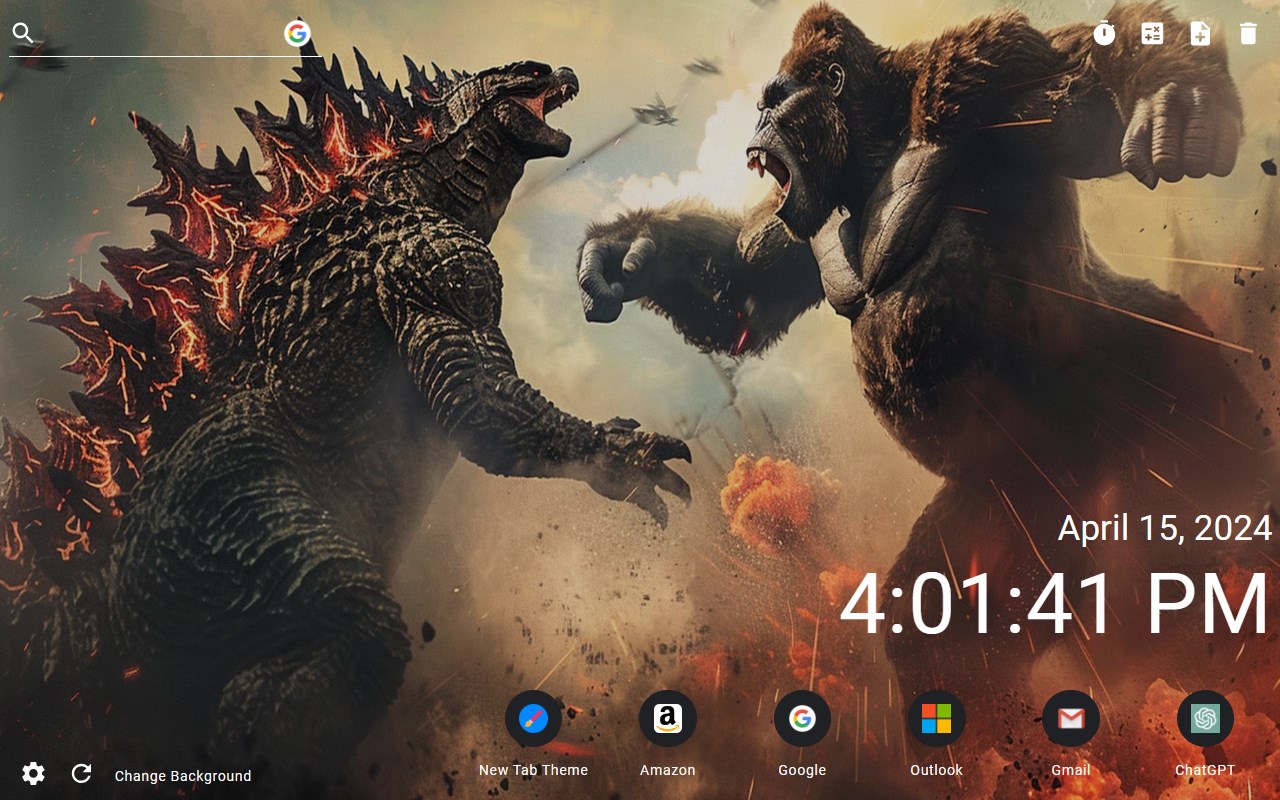The image size is (1280, 800).
Task: Open the Outlook shortcut icon
Action: click(x=936, y=718)
